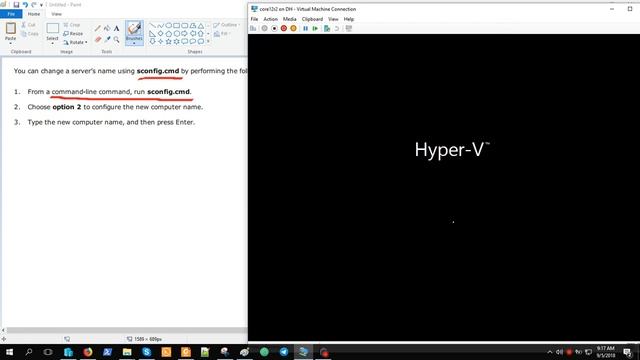The width and height of the screenshot is (640, 360).
Task: Expand the Shapes gallery more arrow
Action: point(208,41)
